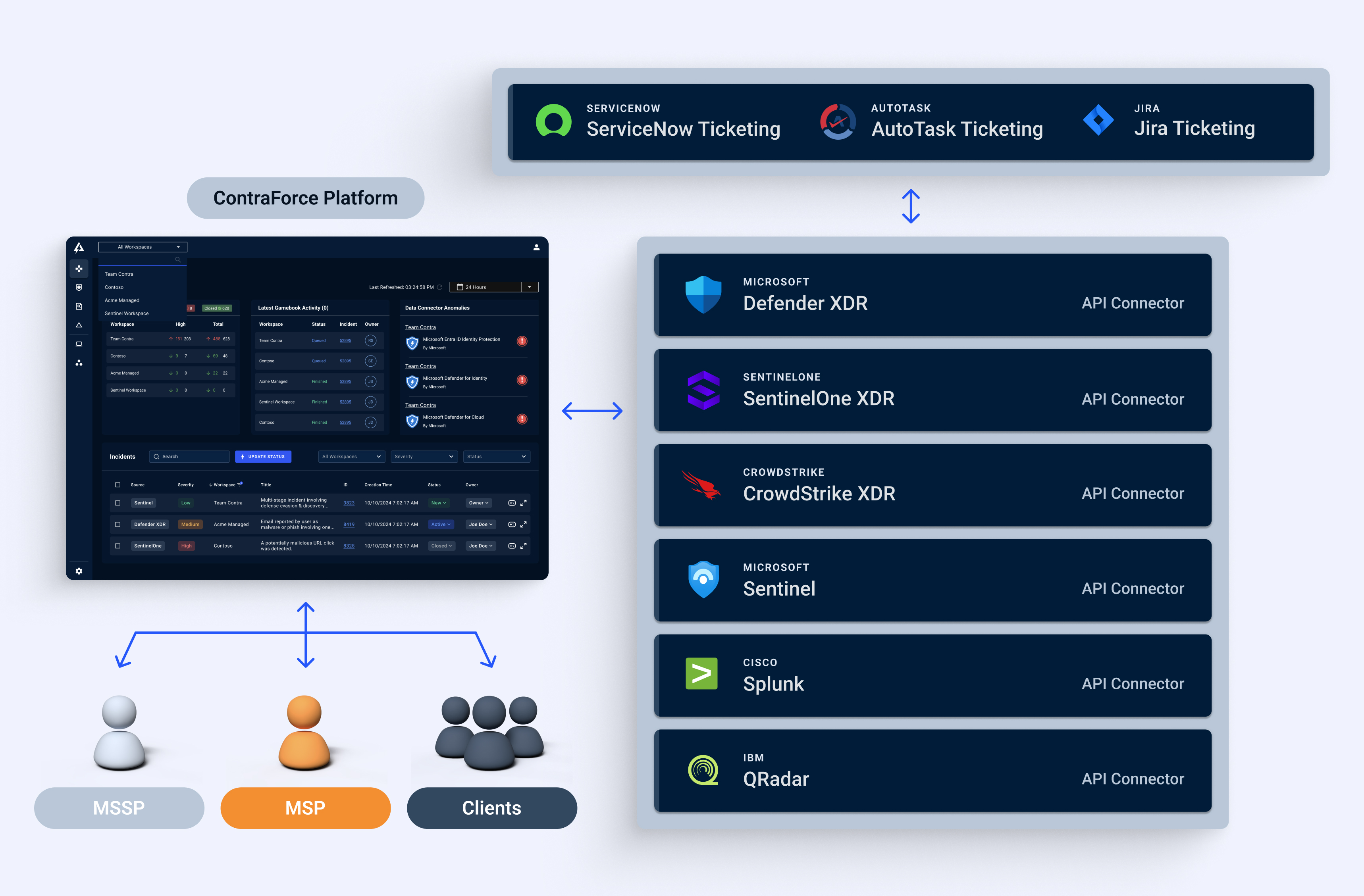This screenshot has width=1364, height=896.
Task: Open the laptop devices icon in sidebar
Action: (79, 344)
